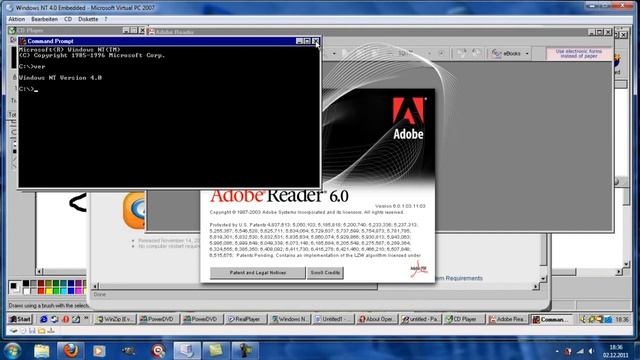Open the Bearbeiten menu
This screenshot has width=640, height=360.
(44, 19)
